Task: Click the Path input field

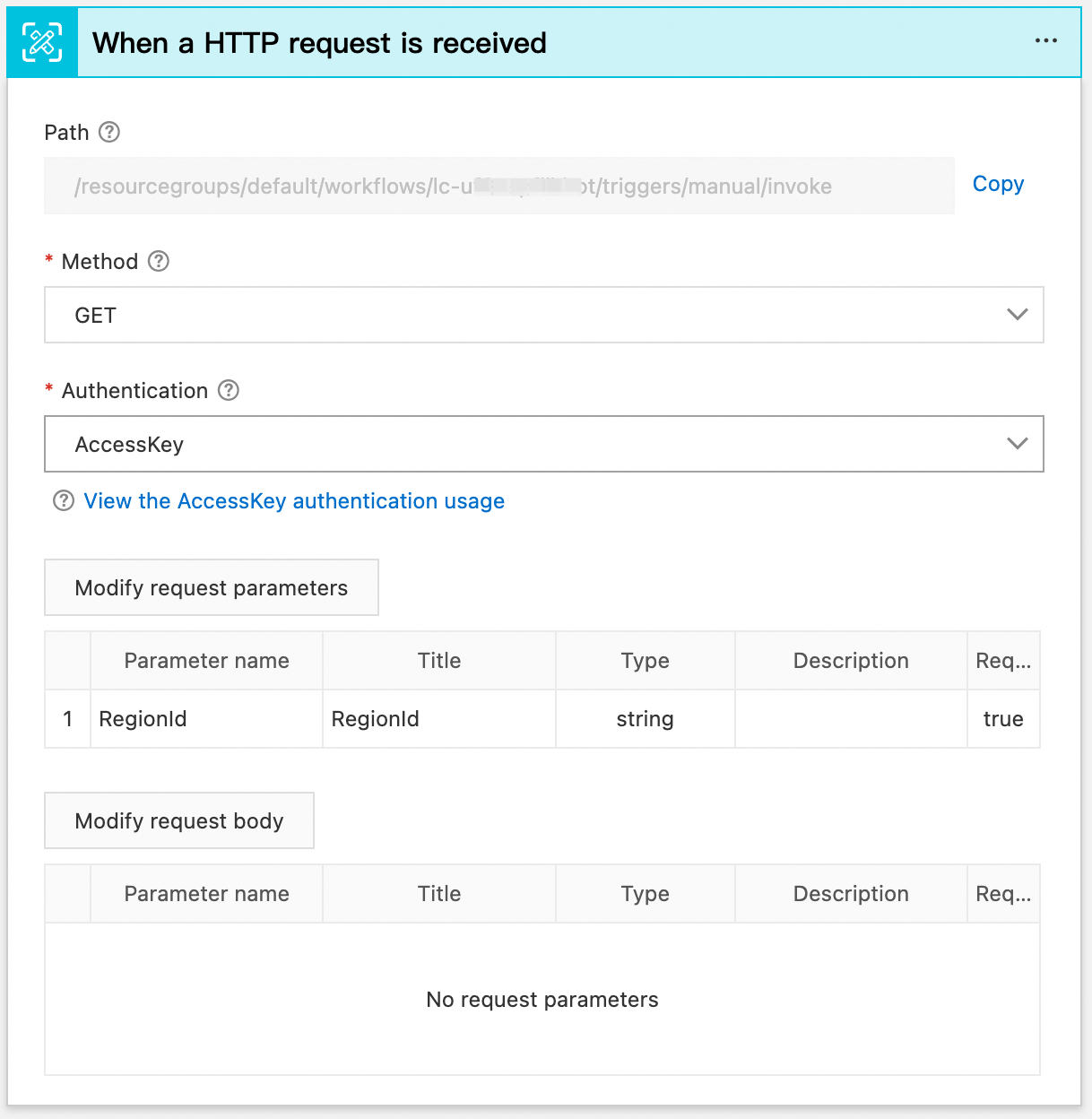Action: pyautogui.click(x=498, y=186)
